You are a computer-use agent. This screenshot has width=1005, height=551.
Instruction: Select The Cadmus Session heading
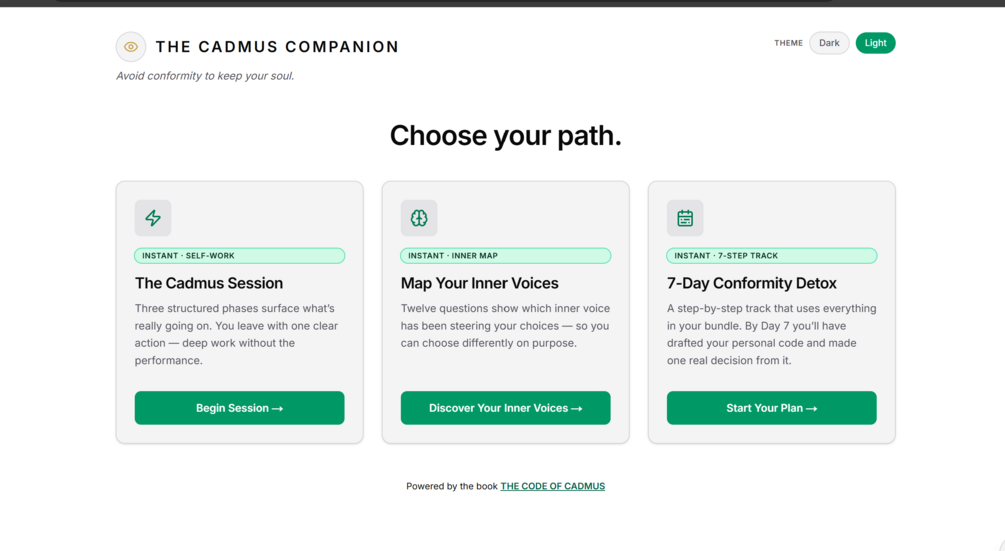coord(209,283)
